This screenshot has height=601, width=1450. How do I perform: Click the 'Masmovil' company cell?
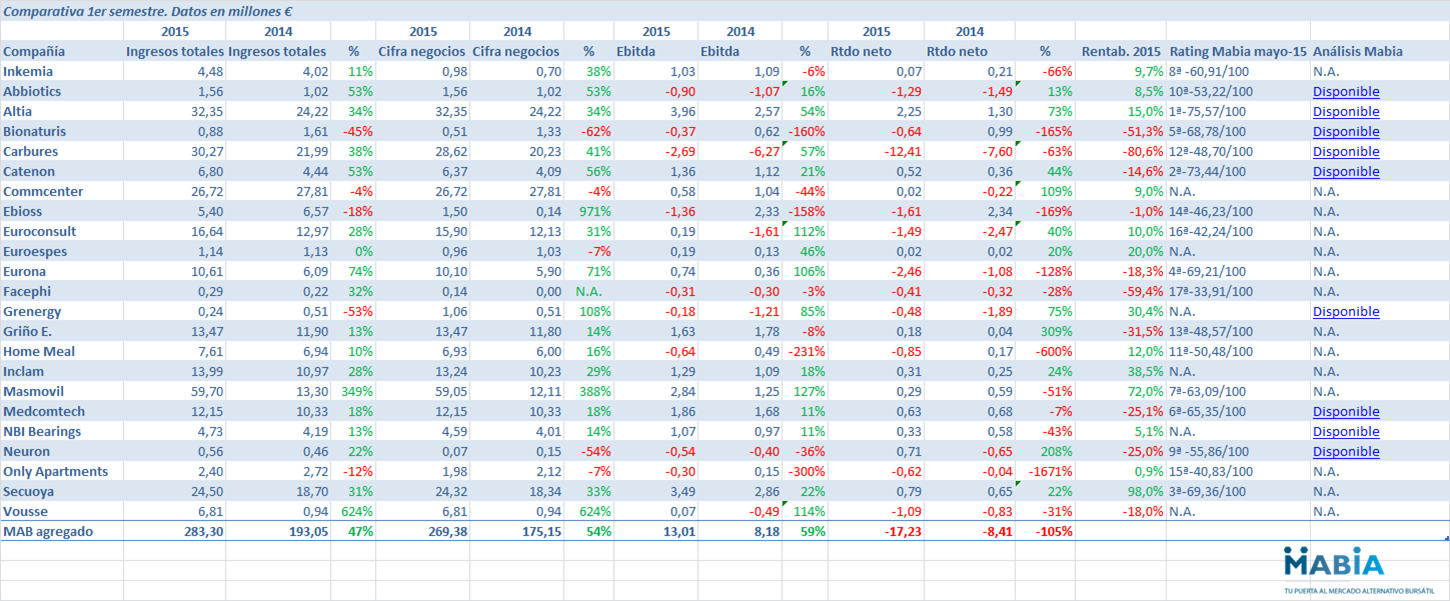pyautogui.click(x=32, y=391)
